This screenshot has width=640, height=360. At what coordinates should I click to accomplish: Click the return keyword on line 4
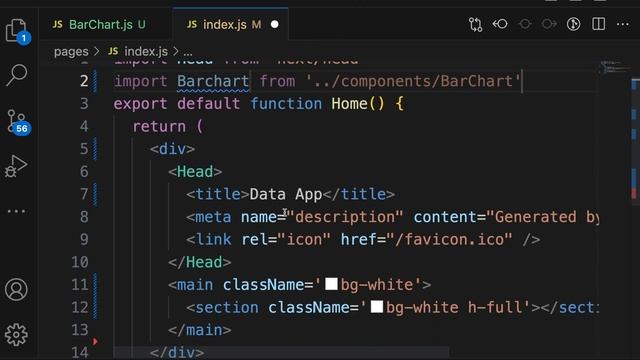[x=159, y=127]
